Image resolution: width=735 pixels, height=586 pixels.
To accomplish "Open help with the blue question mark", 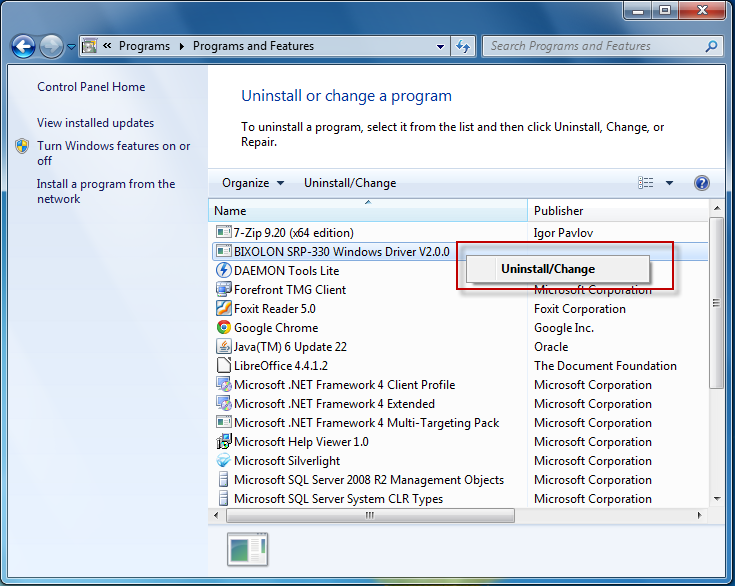I will tap(701, 183).
